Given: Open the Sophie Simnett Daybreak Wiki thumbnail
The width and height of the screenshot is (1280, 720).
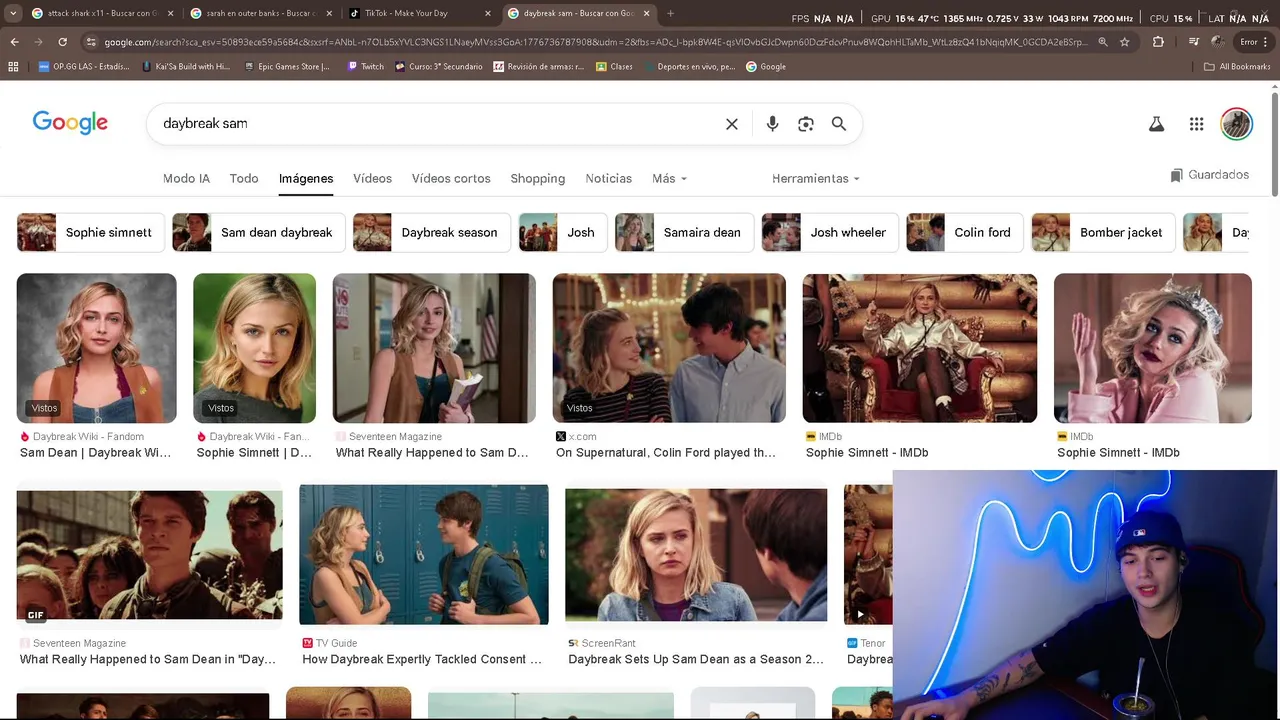Looking at the screenshot, I should (x=254, y=348).
